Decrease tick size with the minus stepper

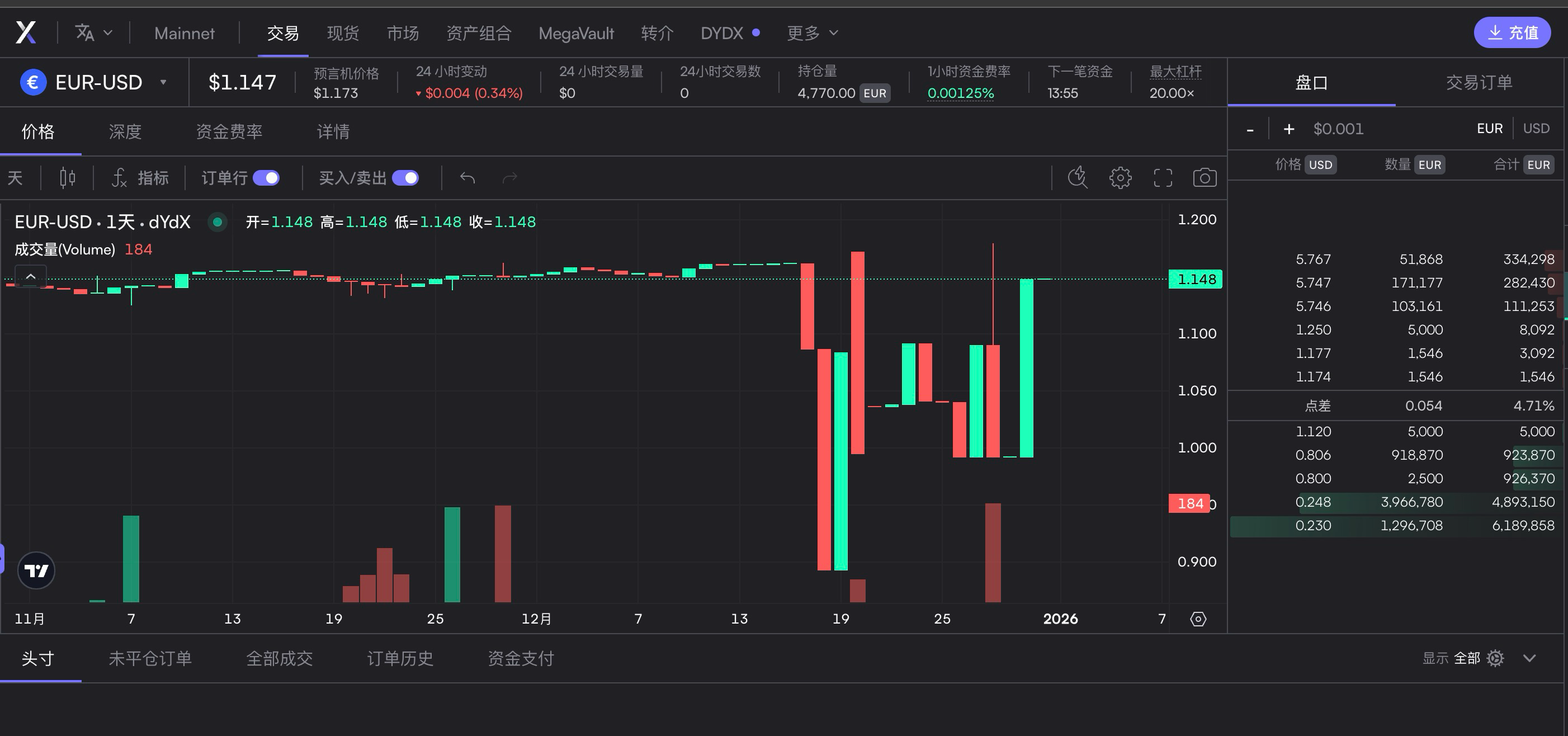[x=1250, y=129]
